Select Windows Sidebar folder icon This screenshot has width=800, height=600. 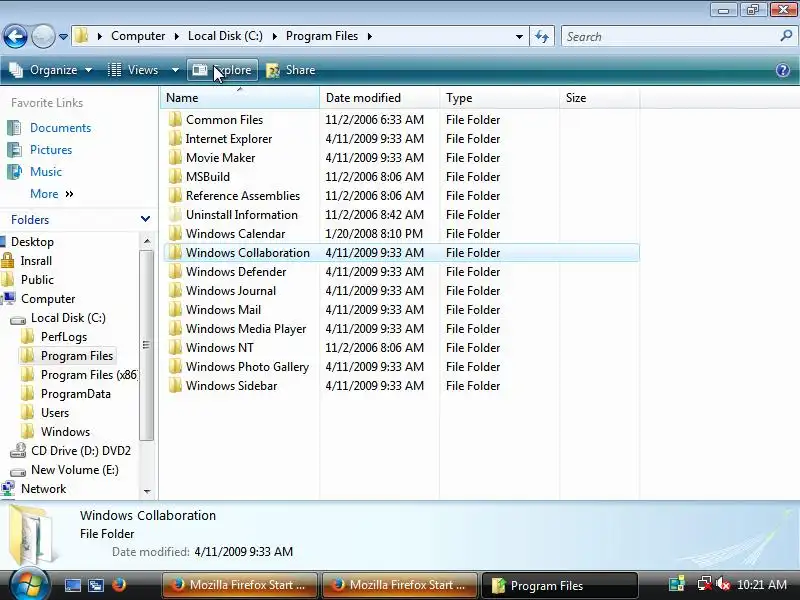coord(175,385)
